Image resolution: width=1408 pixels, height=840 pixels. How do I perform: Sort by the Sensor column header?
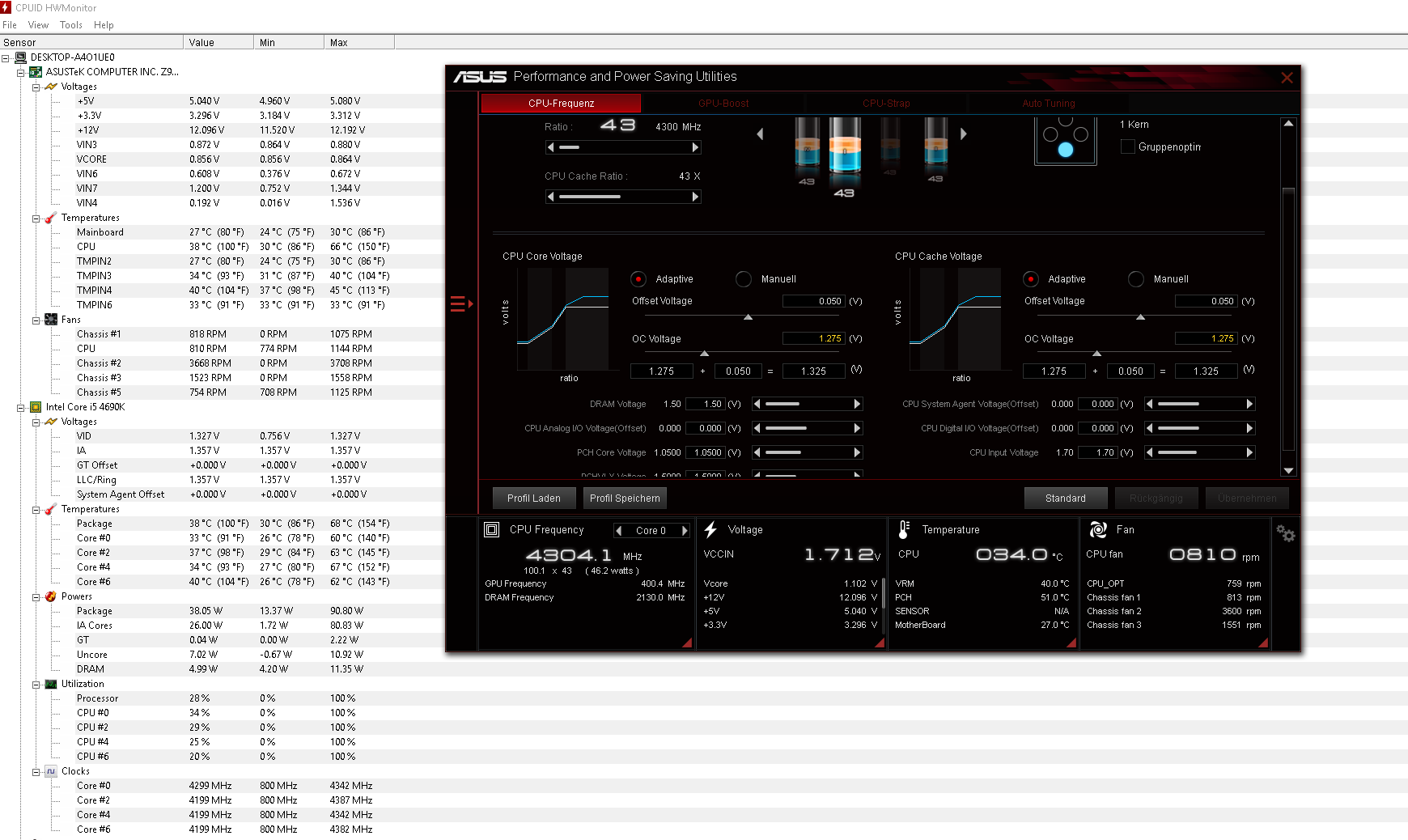(x=91, y=43)
